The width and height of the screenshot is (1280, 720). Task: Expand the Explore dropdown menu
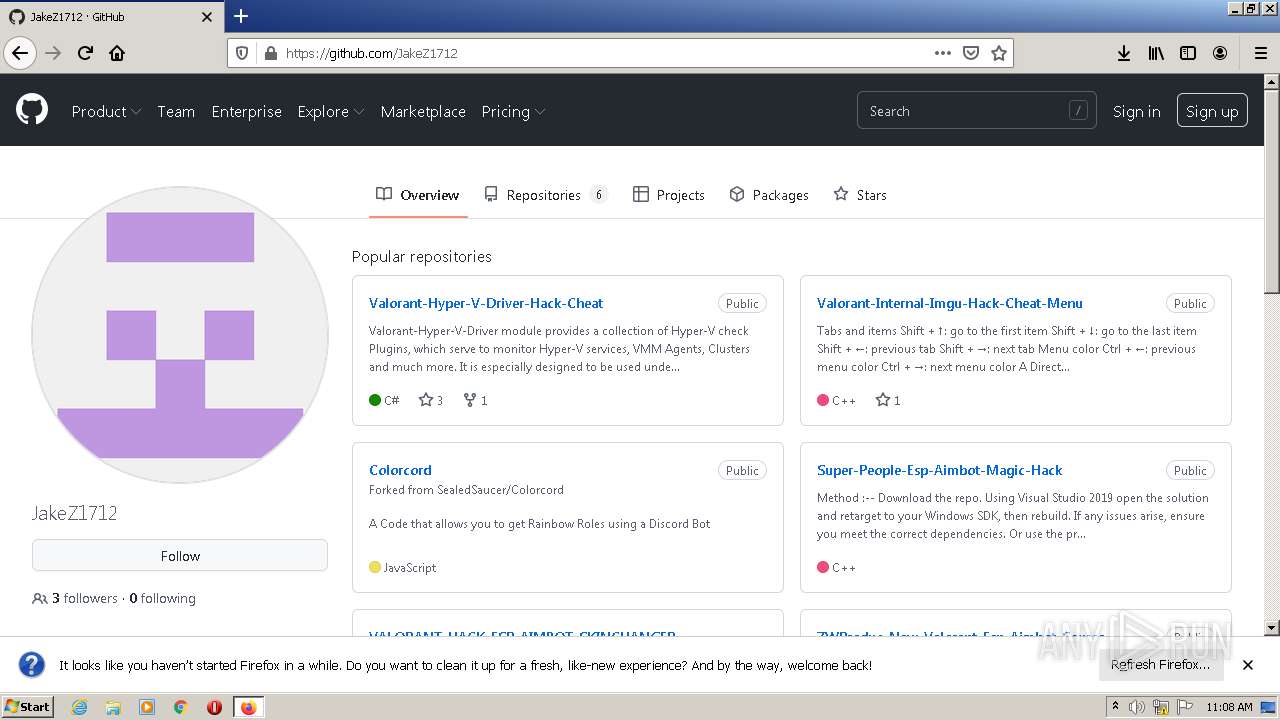[x=330, y=111]
